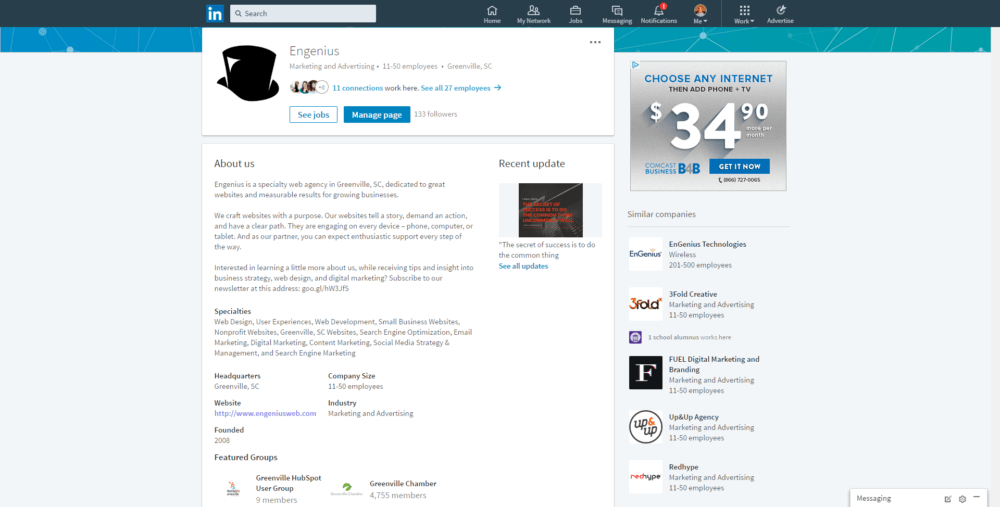Minimize the Messaging panel
This screenshot has width=1000, height=507.
click(x=976, y=497)
